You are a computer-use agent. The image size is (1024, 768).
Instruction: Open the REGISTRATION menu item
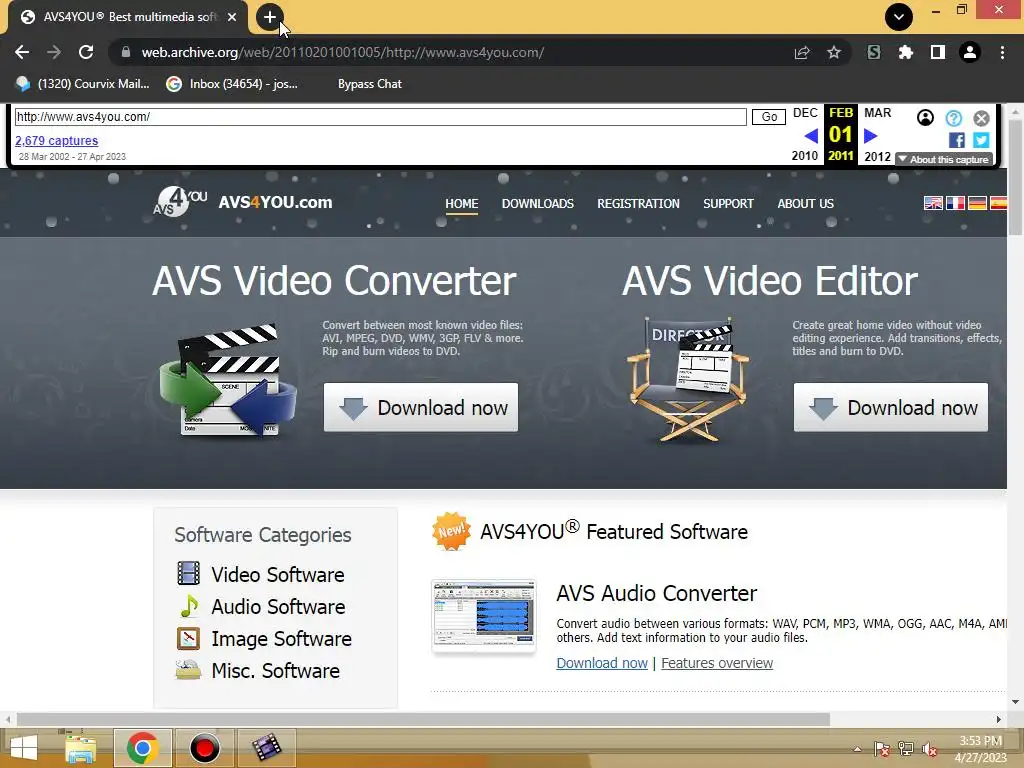pos(638,204)
